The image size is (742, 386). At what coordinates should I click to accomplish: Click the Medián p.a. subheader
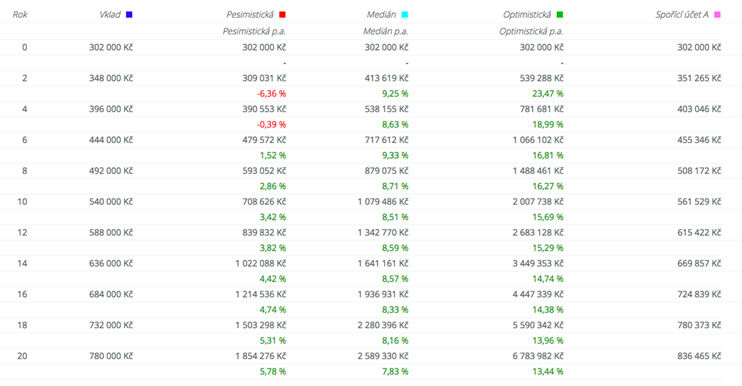click(x=386, y=31)
